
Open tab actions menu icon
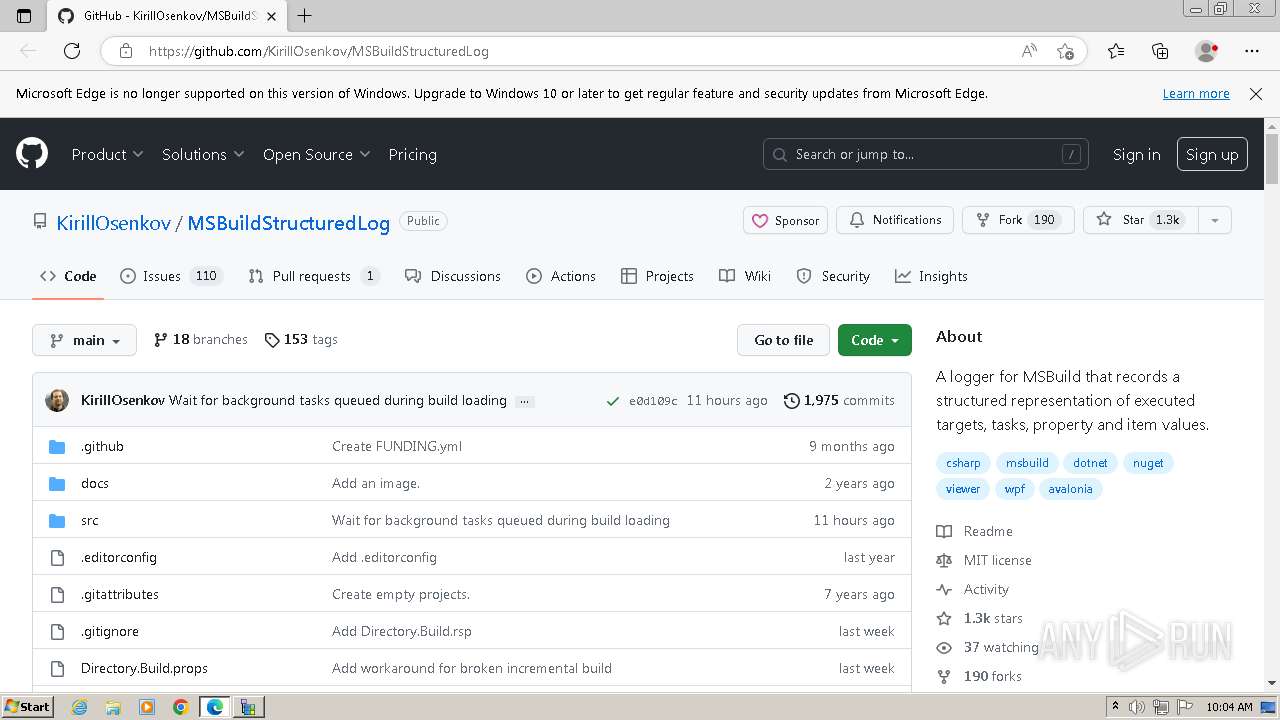coord(24,15)
